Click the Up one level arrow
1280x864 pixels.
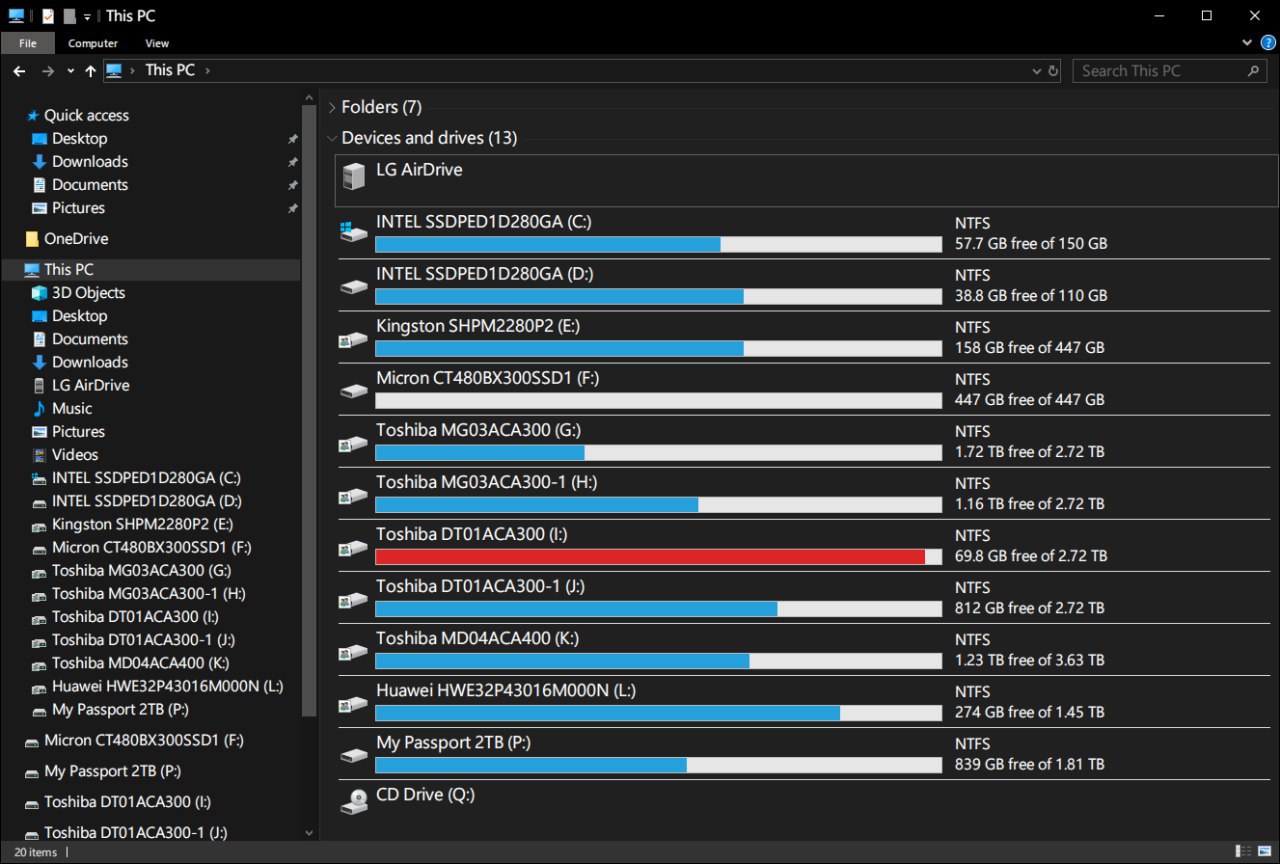click(90, 71)
